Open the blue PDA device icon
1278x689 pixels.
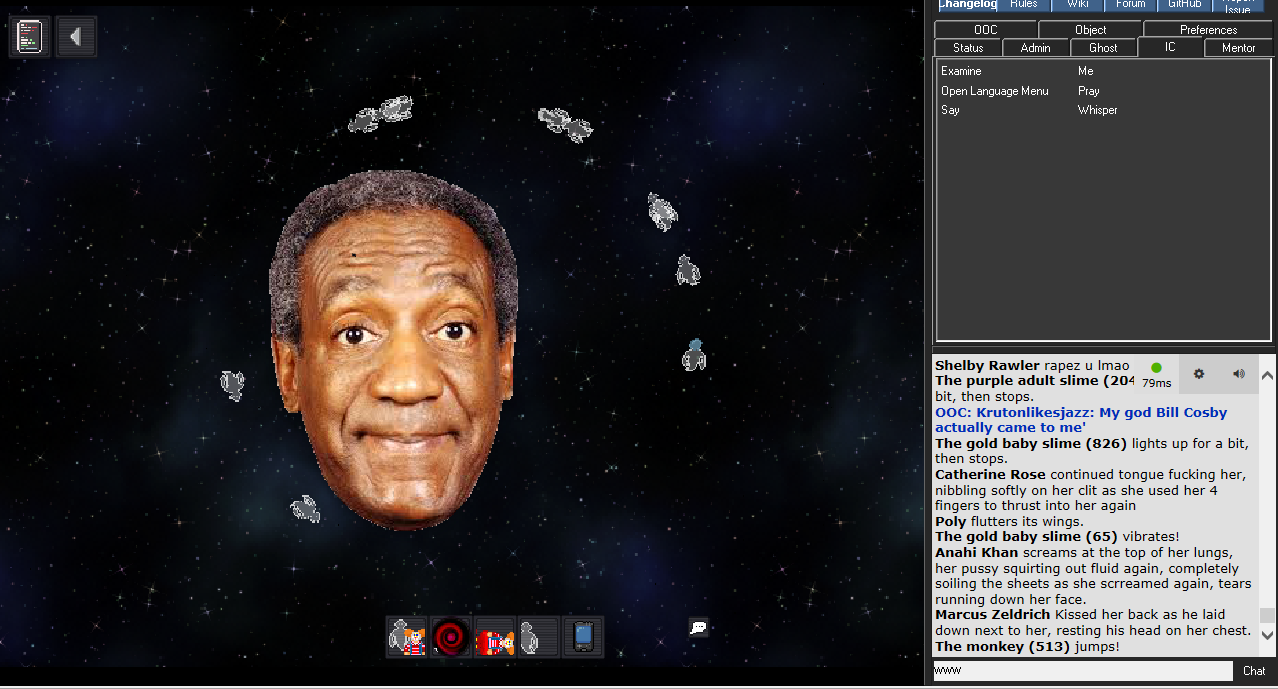click(583, 637)
